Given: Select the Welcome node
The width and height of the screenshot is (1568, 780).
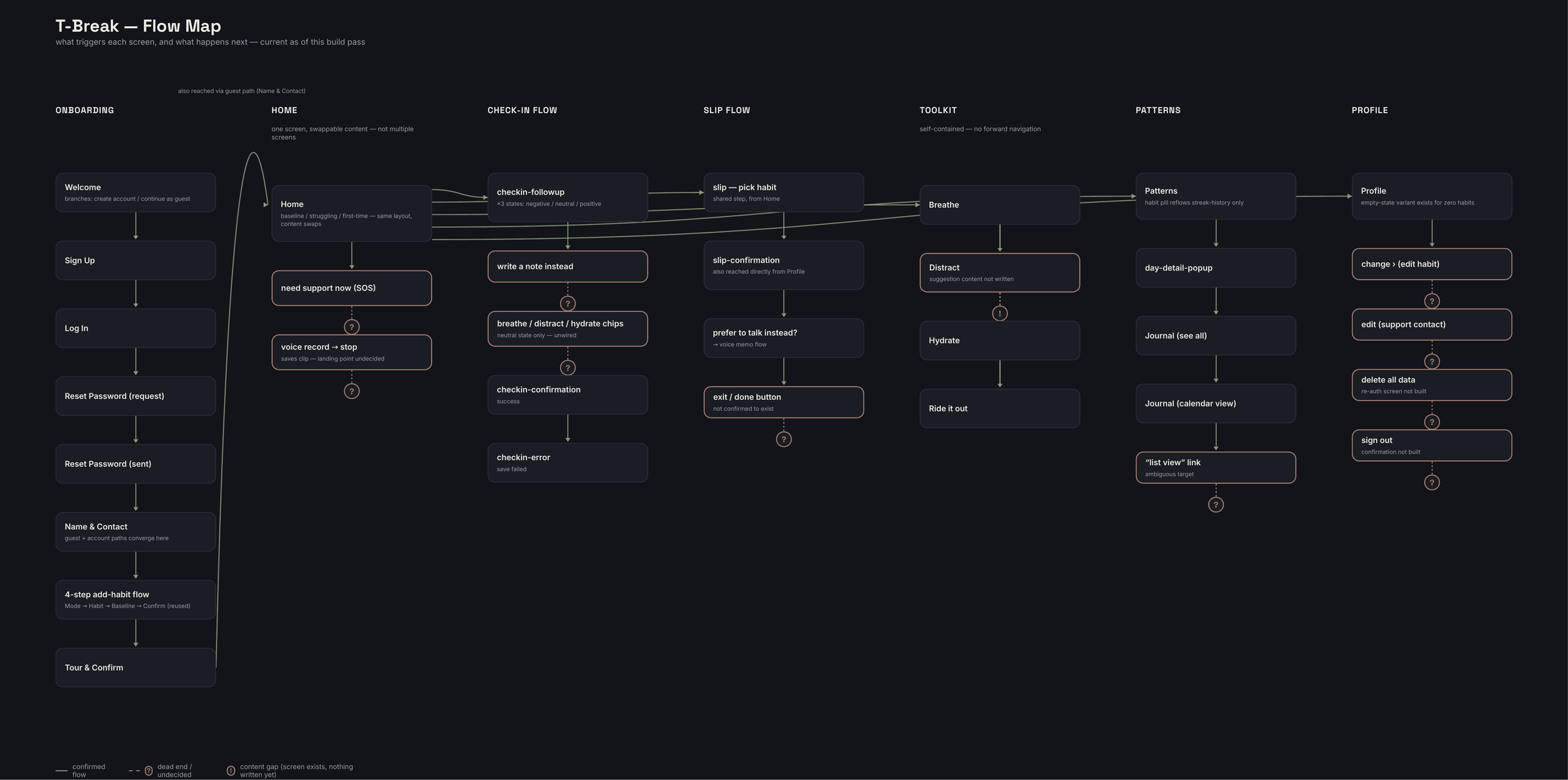Looking at the screenshot, I should [136, 192].
